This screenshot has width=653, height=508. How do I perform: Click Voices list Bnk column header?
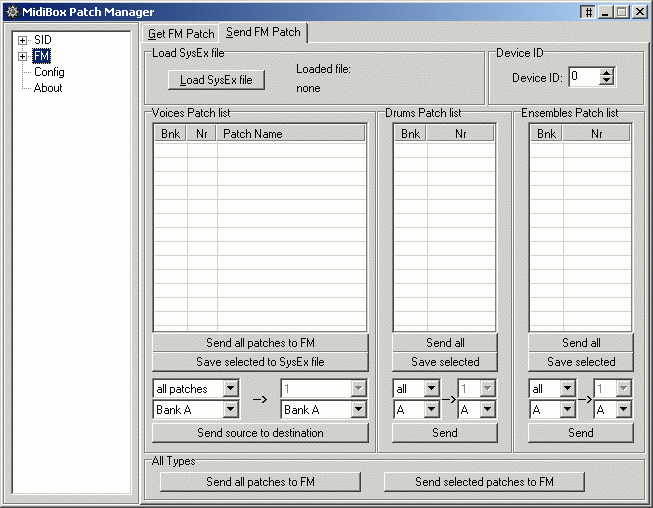click(170, 134)
